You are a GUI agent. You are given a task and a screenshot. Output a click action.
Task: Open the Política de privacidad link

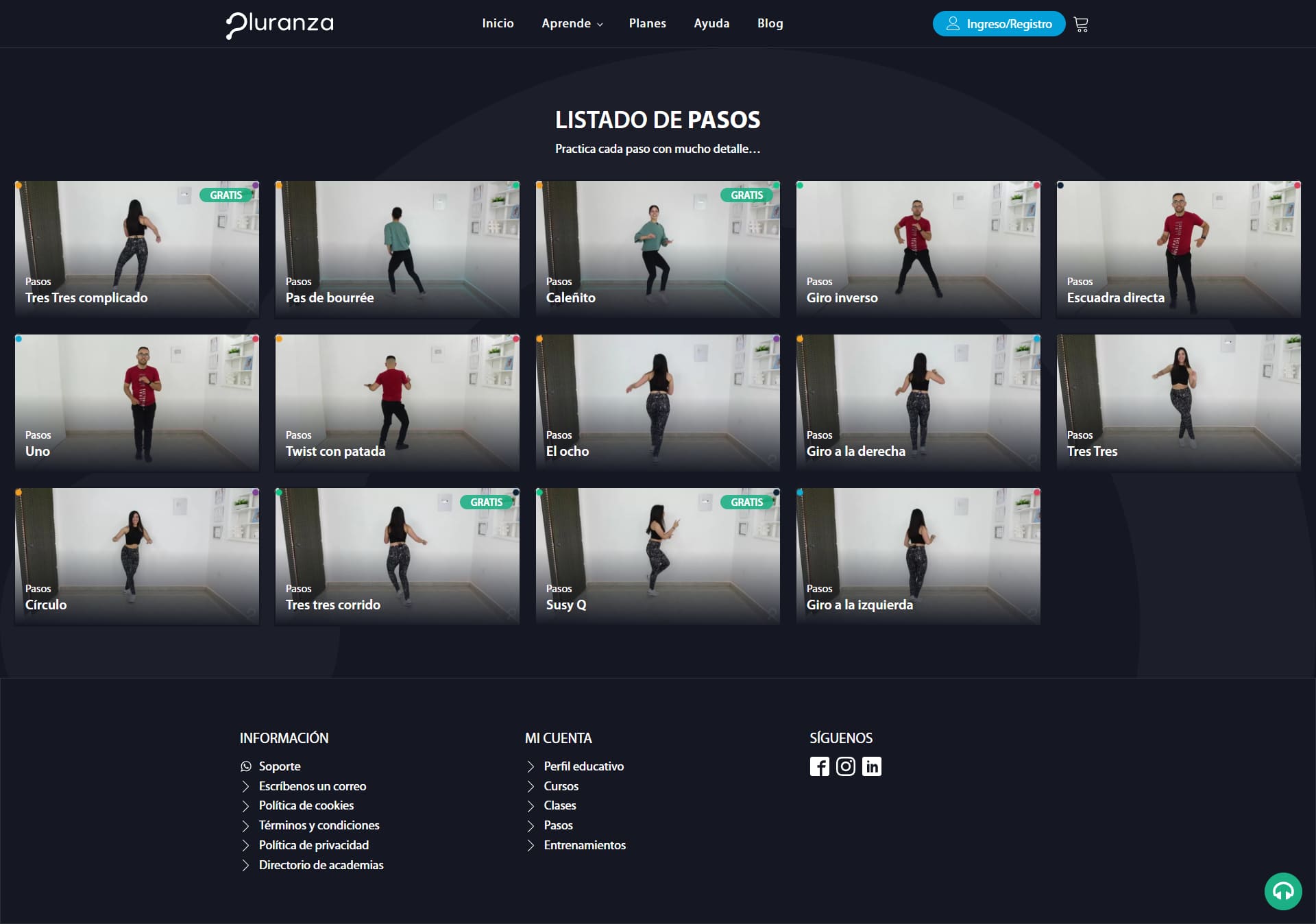[314, 845]
